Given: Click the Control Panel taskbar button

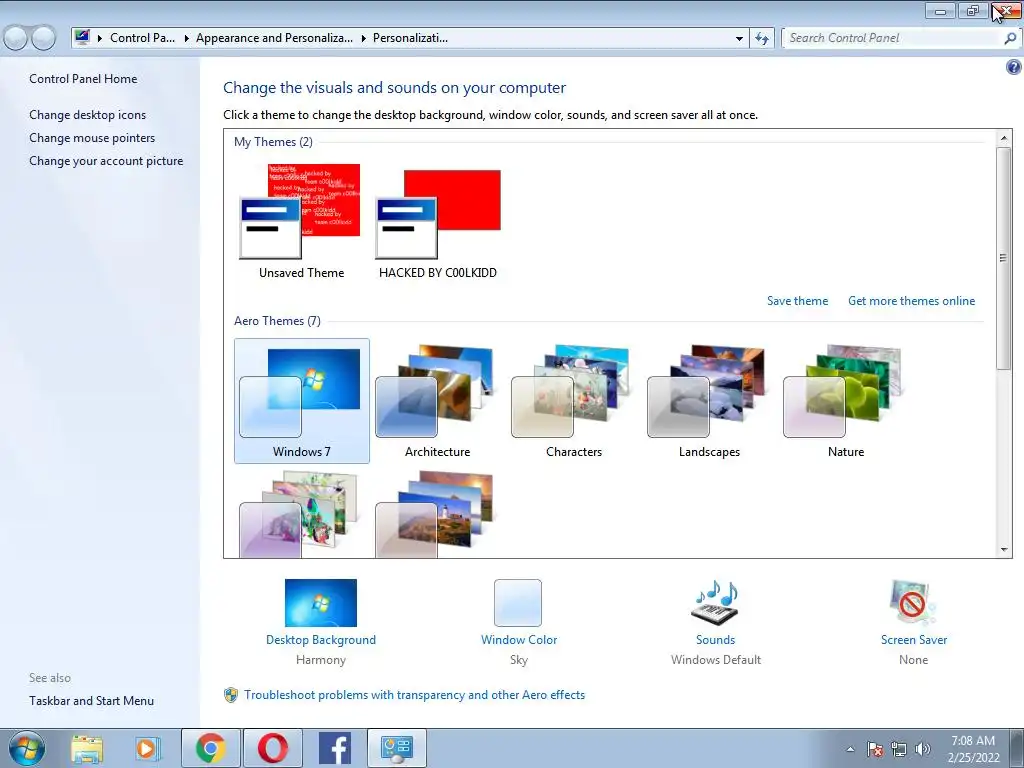Looking at the screenshot, I should pos(396,748).
